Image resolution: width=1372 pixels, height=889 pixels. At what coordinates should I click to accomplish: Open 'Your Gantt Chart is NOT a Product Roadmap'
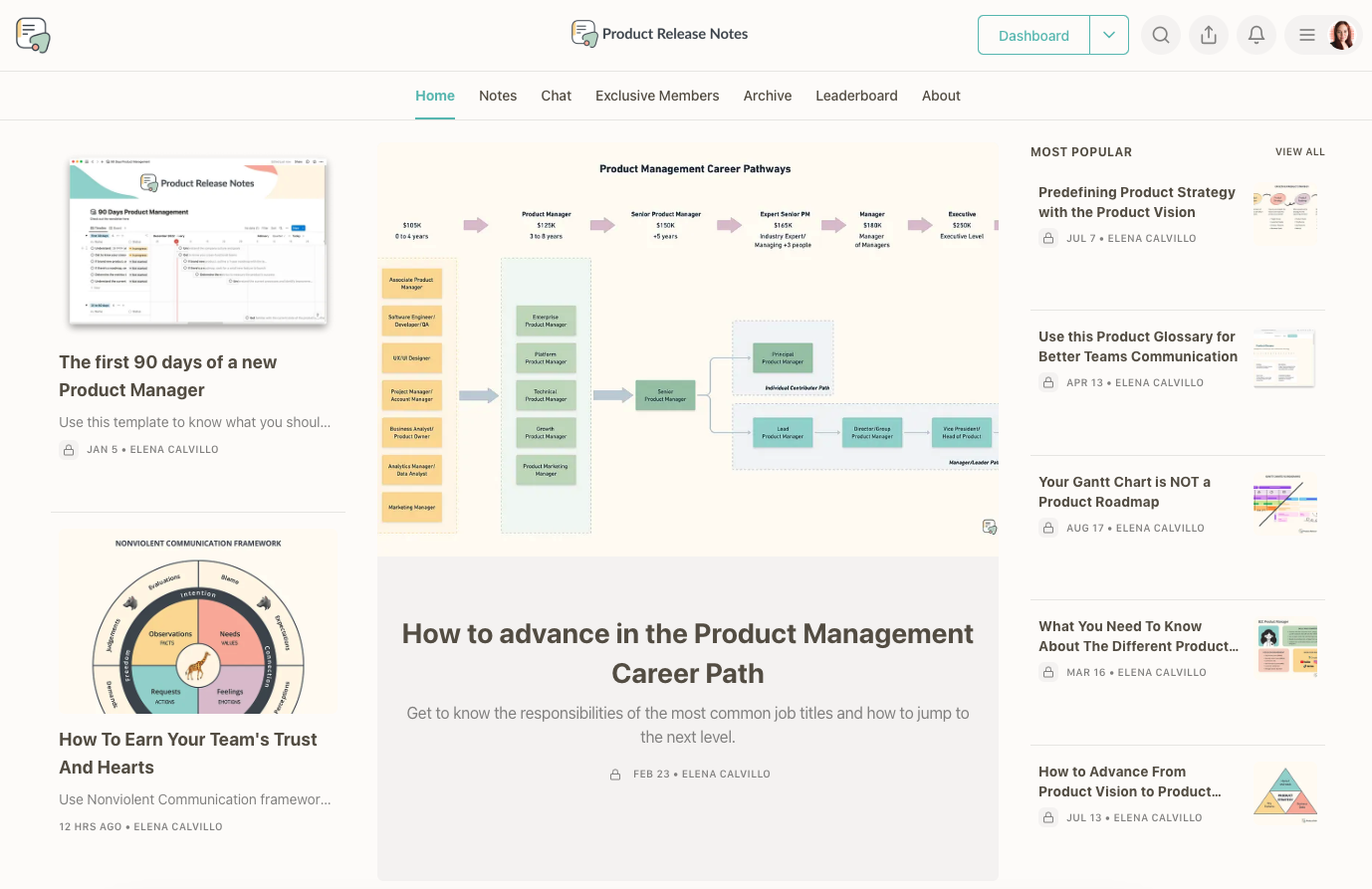1124,492
